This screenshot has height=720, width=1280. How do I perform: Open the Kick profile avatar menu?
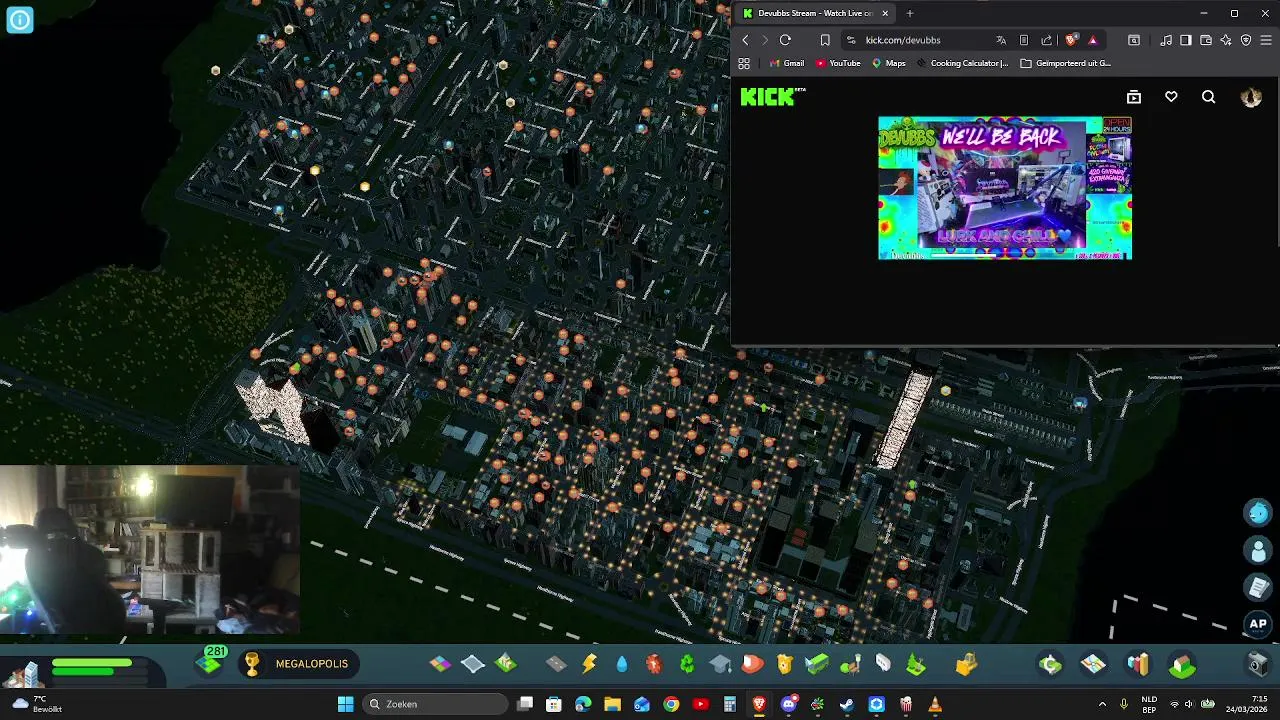(1251, 97)
